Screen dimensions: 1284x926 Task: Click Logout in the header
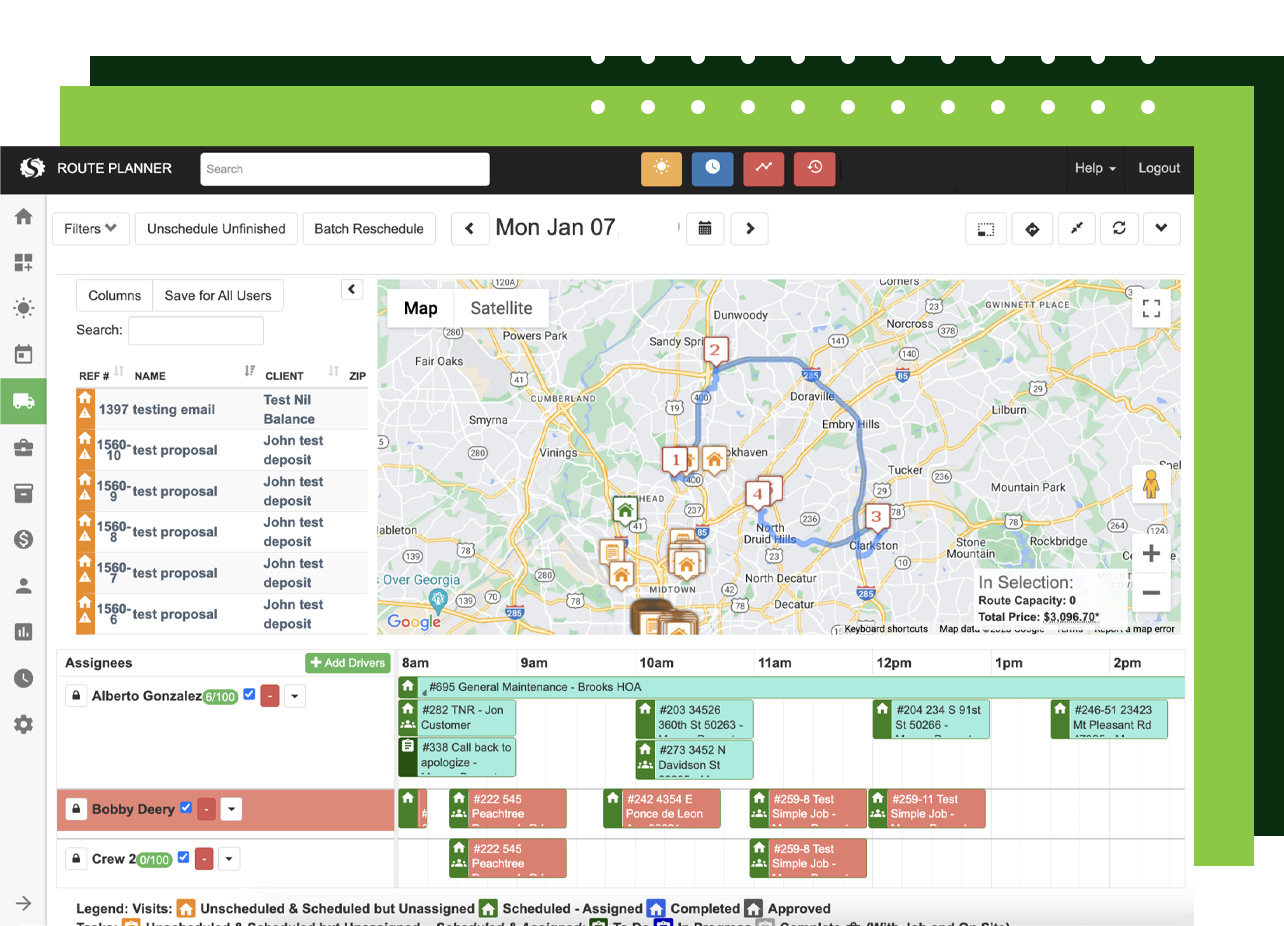click(1159, 168)
